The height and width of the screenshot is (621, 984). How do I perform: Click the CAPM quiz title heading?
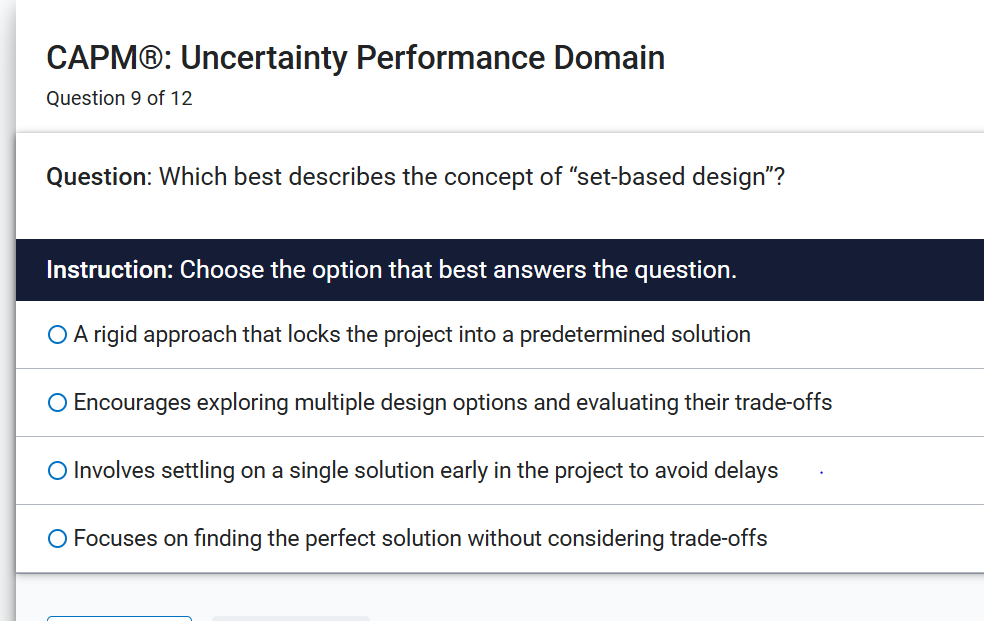(355, 57)
